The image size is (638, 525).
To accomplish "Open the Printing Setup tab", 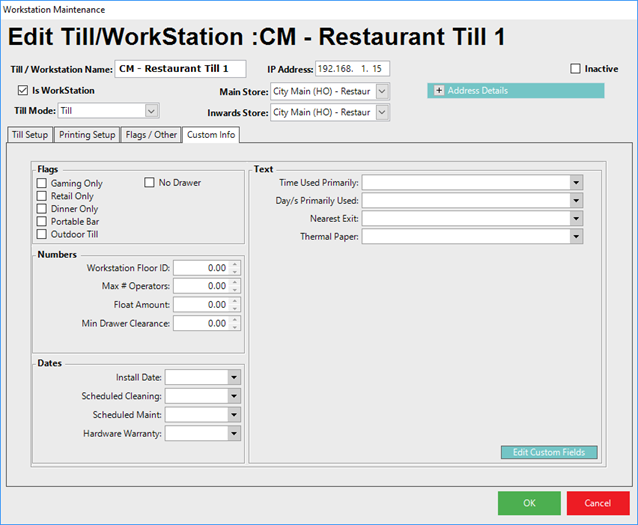I will 87,135.
